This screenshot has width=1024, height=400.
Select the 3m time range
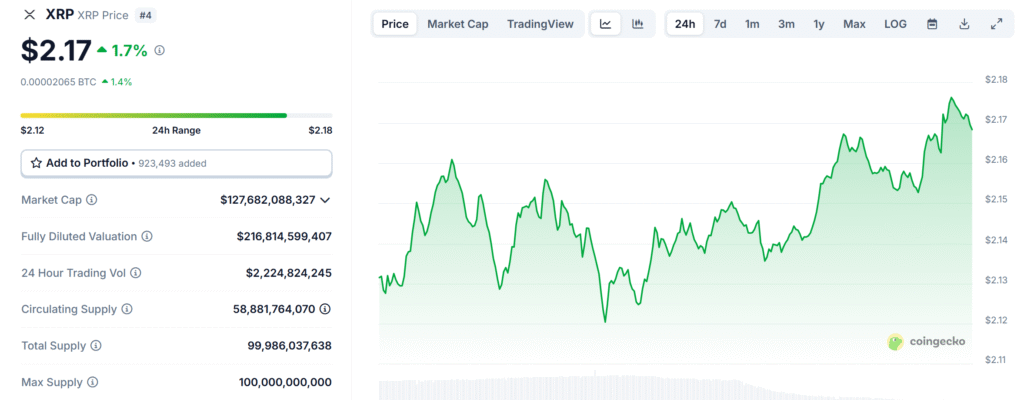point(786,24)
